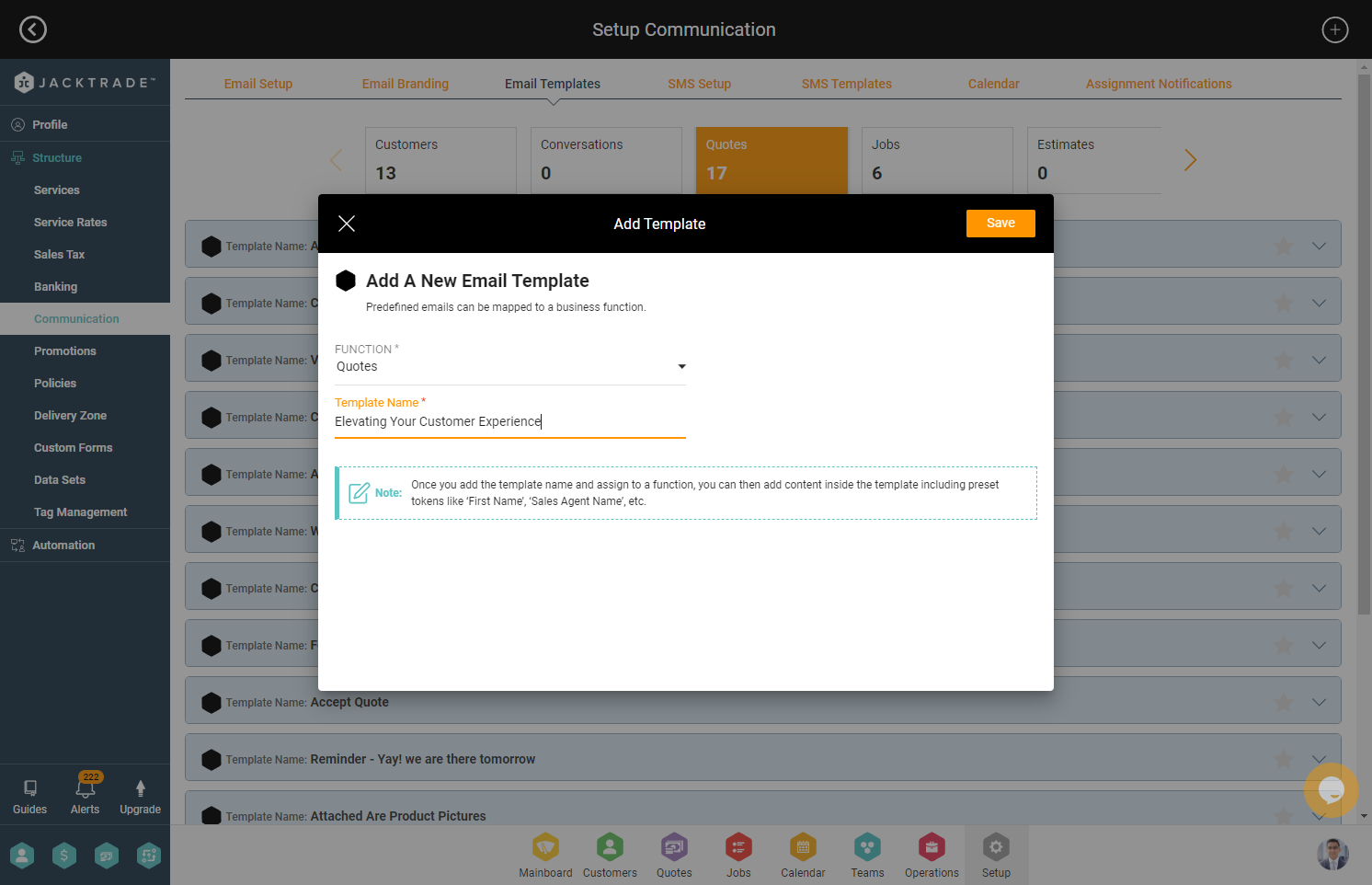Screen dimensions: 1372x885
Task: Open Sales Tax in the sidebar
Action: tap(59, 255)
